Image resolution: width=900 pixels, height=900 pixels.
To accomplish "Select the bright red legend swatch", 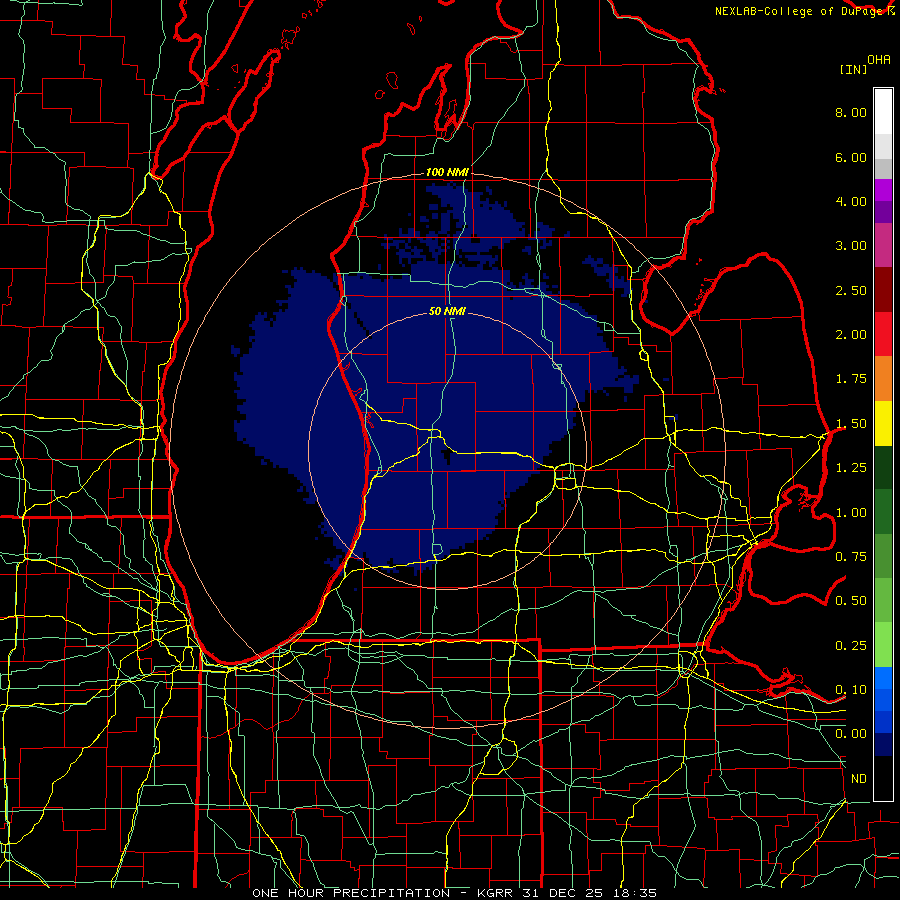I will [883, 334].
